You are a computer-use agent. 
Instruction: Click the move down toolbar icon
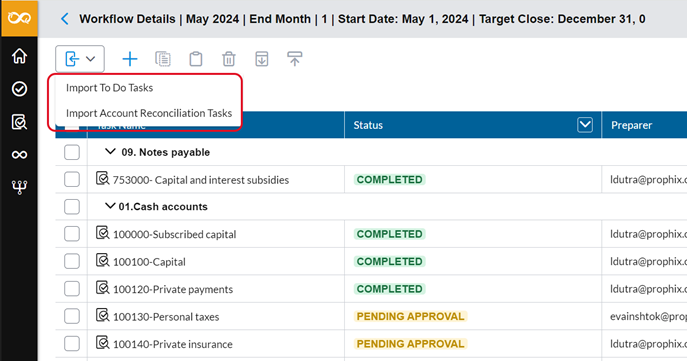[262, 59]
